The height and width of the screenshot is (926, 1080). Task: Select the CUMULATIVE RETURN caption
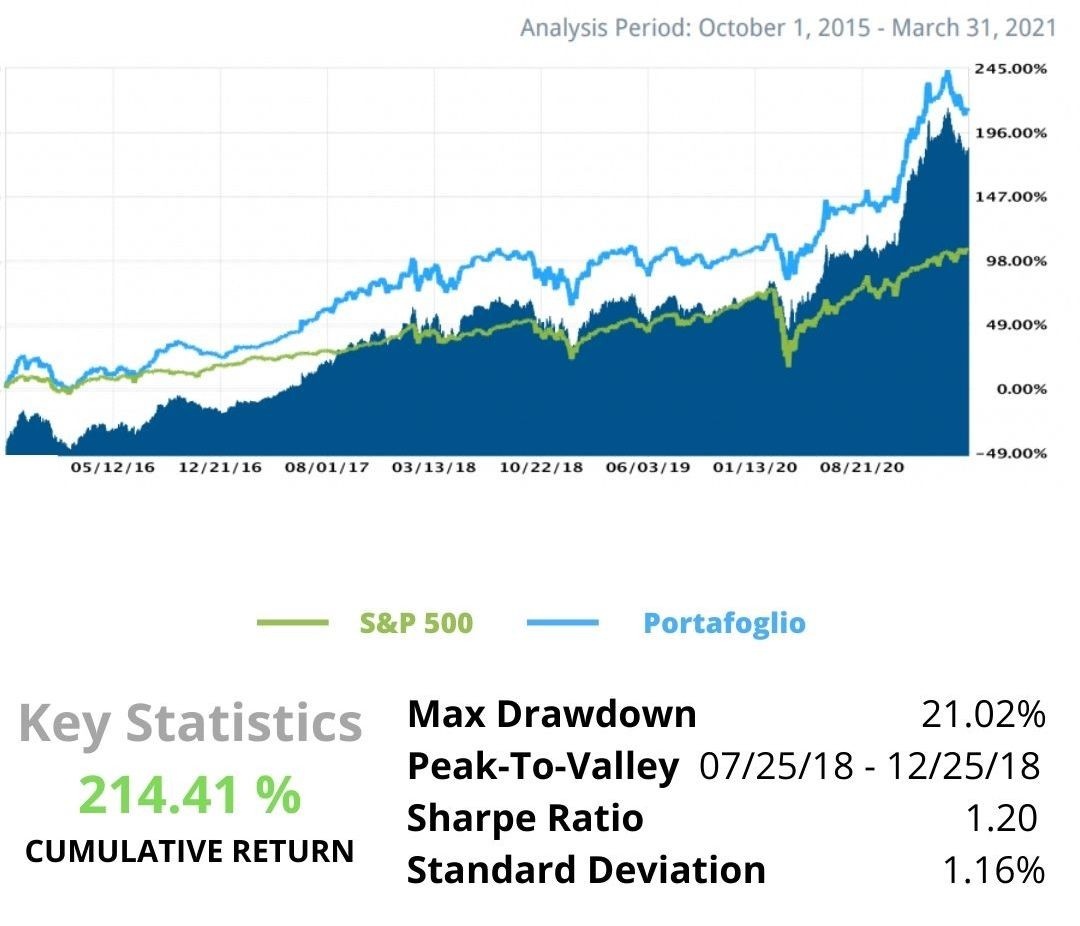coord(190,851)
